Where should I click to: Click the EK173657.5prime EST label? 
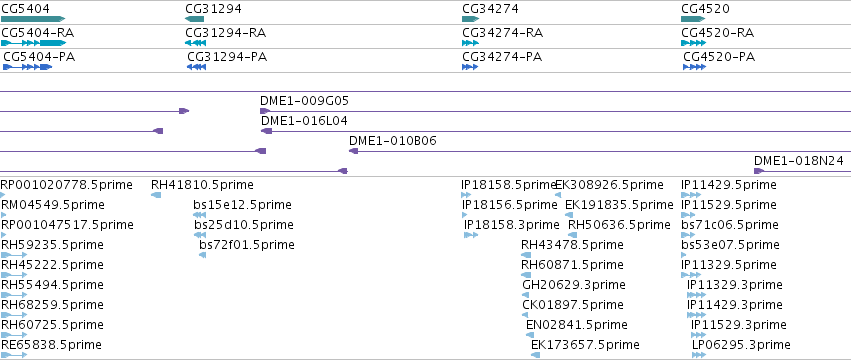click(x=585, y=345)
